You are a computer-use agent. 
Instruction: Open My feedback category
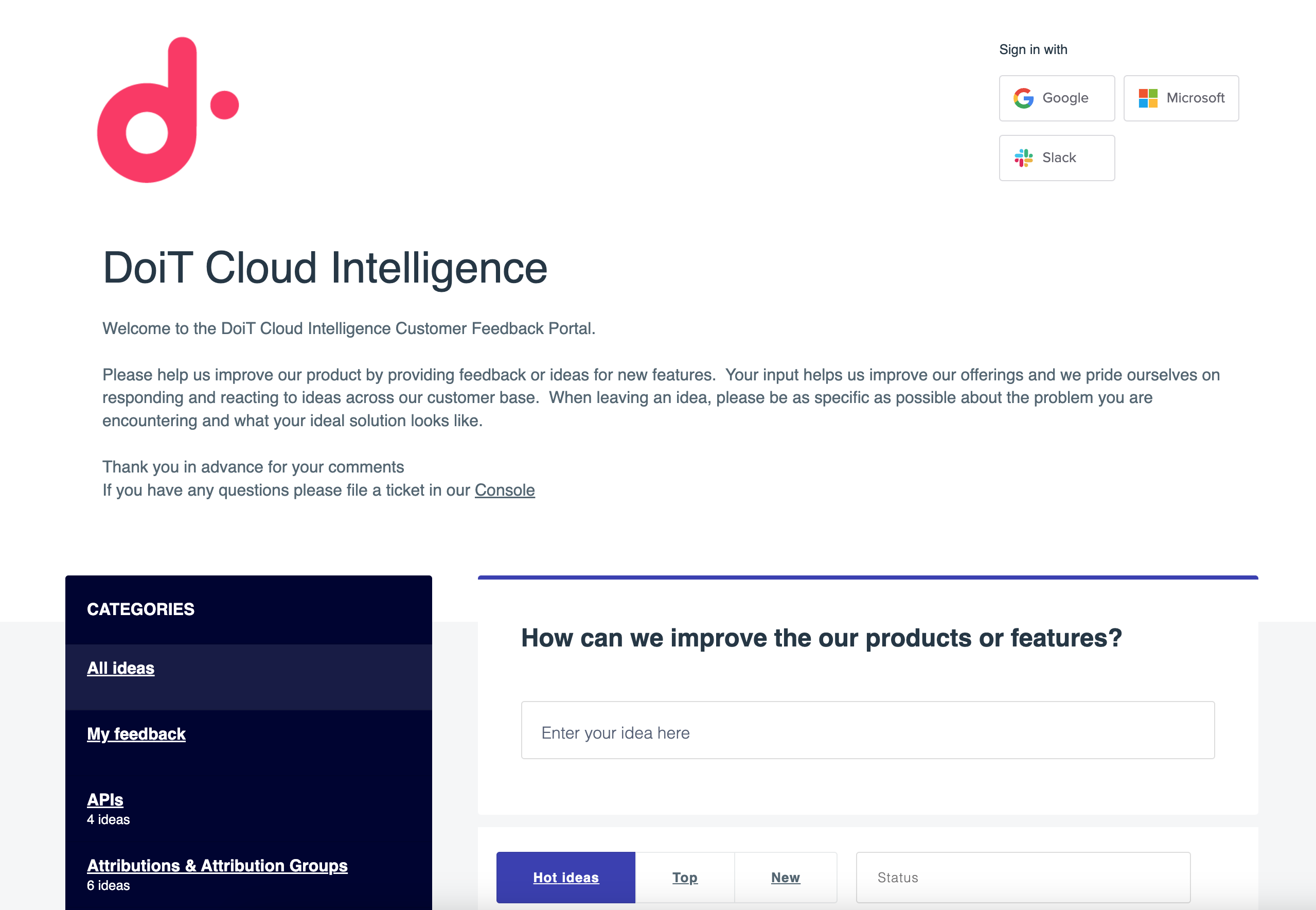coord(136,734)
